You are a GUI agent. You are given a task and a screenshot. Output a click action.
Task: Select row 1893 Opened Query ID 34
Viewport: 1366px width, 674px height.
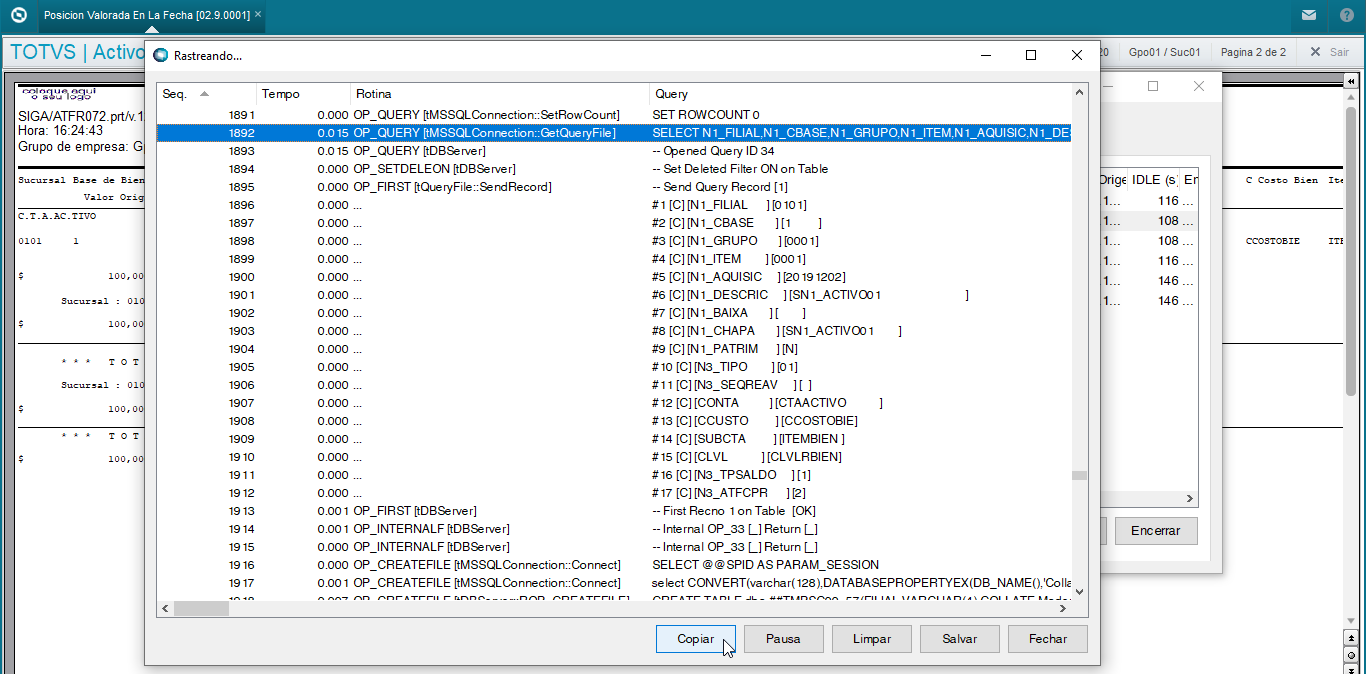615,151
